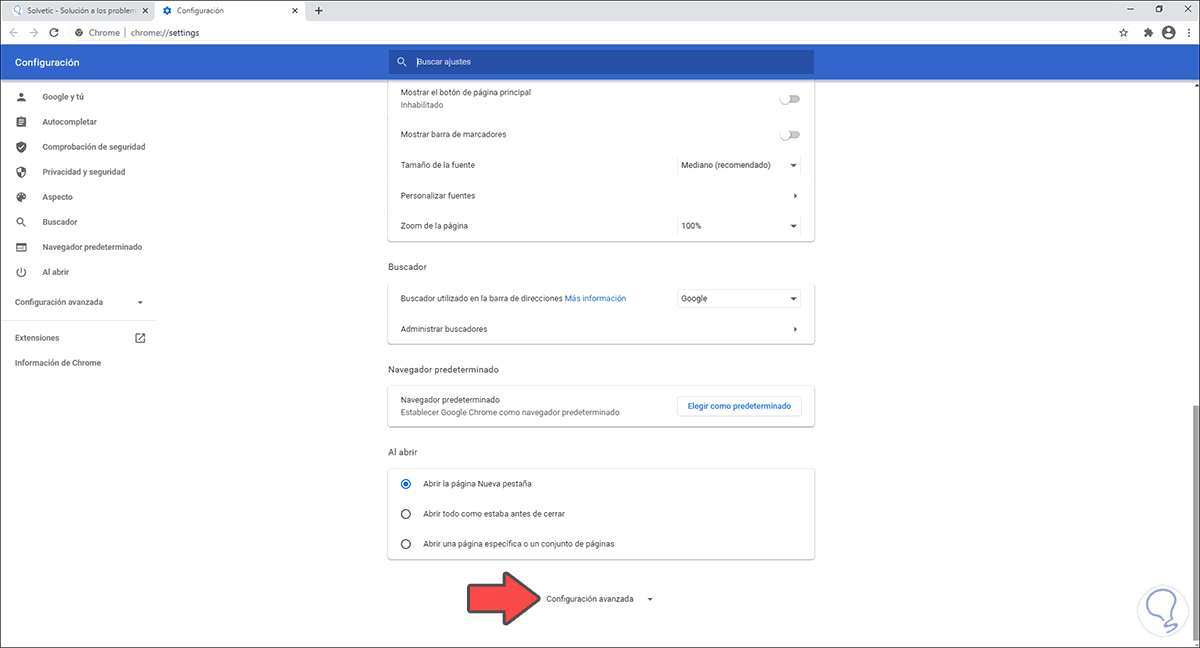Open the extensions puzzle icon
The height and width of the screenshot is (648, 1200).
(x=1147, y=32)
